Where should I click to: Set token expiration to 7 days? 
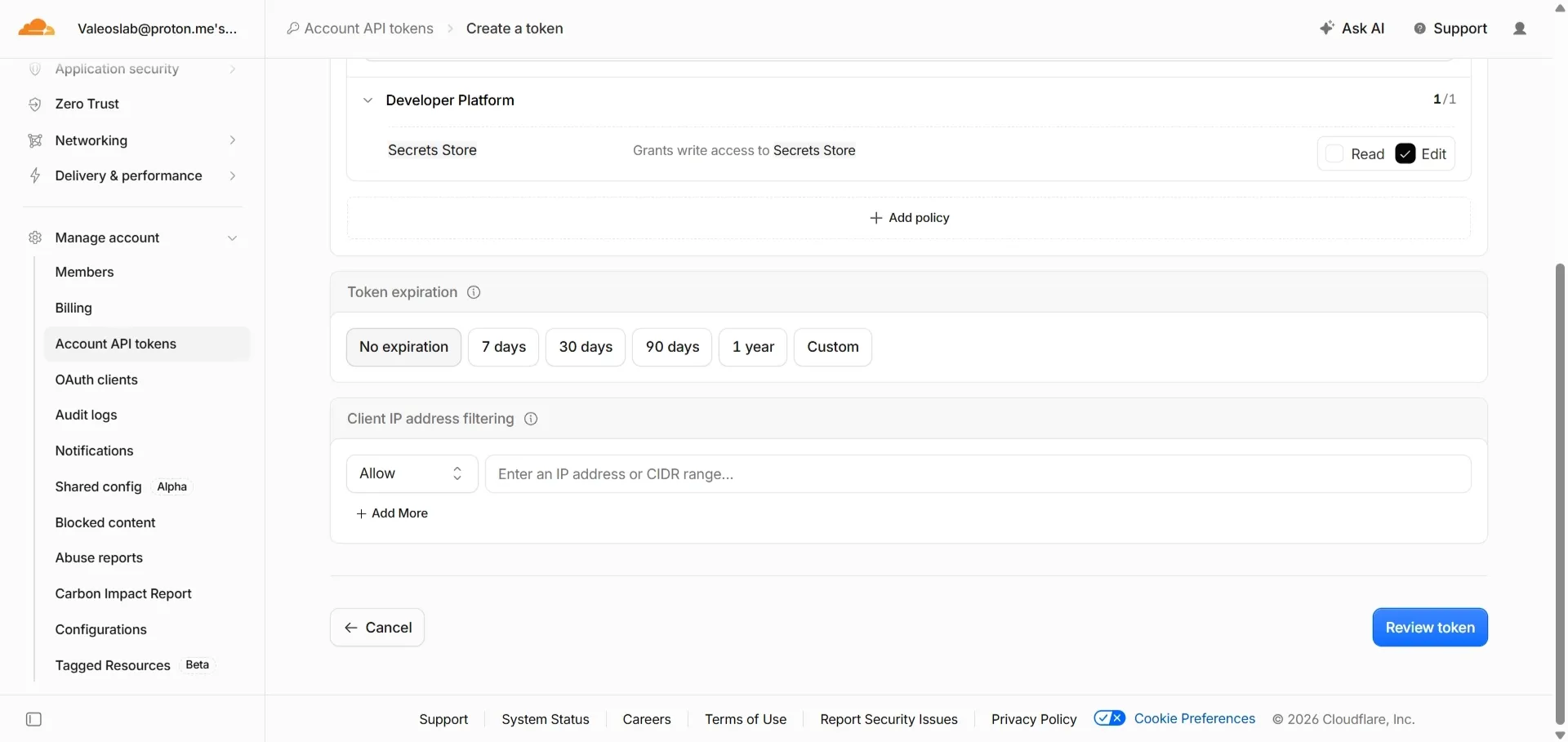(504, 347)
